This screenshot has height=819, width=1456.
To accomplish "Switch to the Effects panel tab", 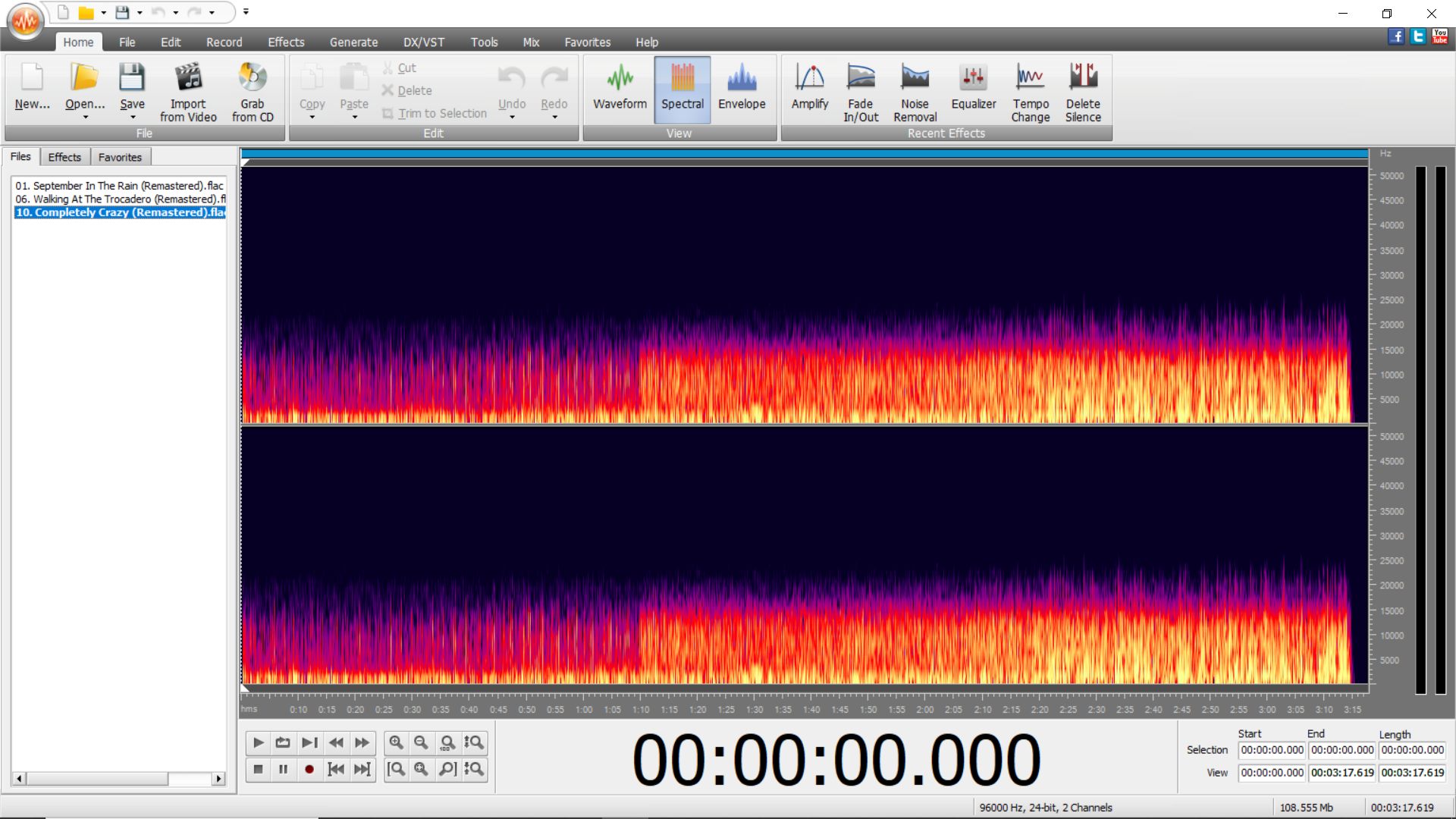I will tap(64, 157).
